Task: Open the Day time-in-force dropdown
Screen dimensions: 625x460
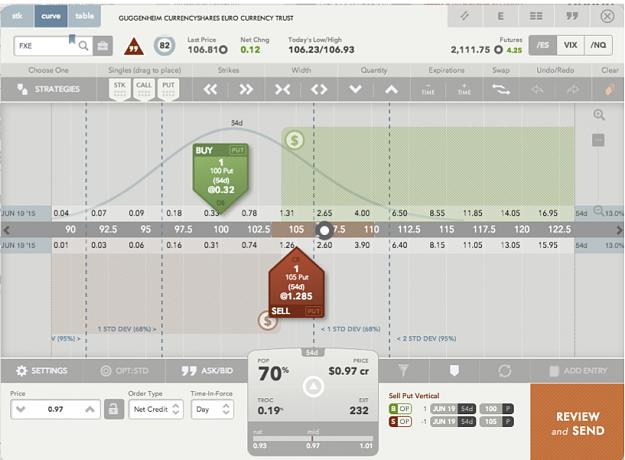Action: [x=212, y=409]
